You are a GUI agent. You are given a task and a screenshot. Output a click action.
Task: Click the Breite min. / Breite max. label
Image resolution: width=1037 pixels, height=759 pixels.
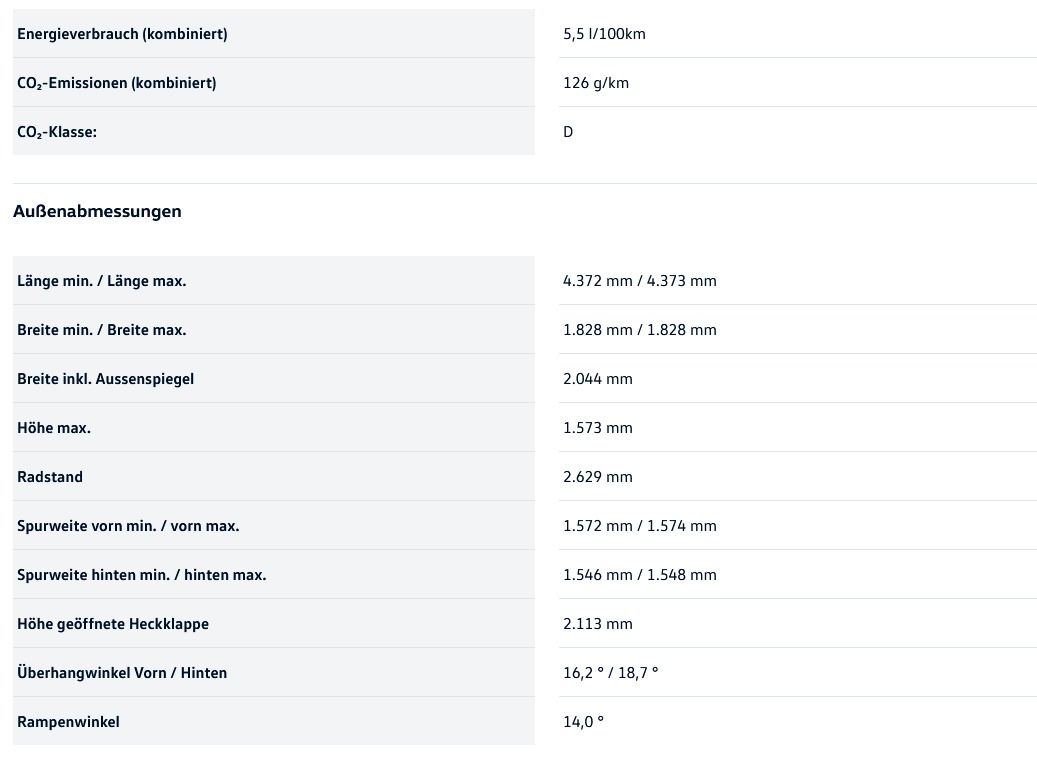click(x=101, y=330)
